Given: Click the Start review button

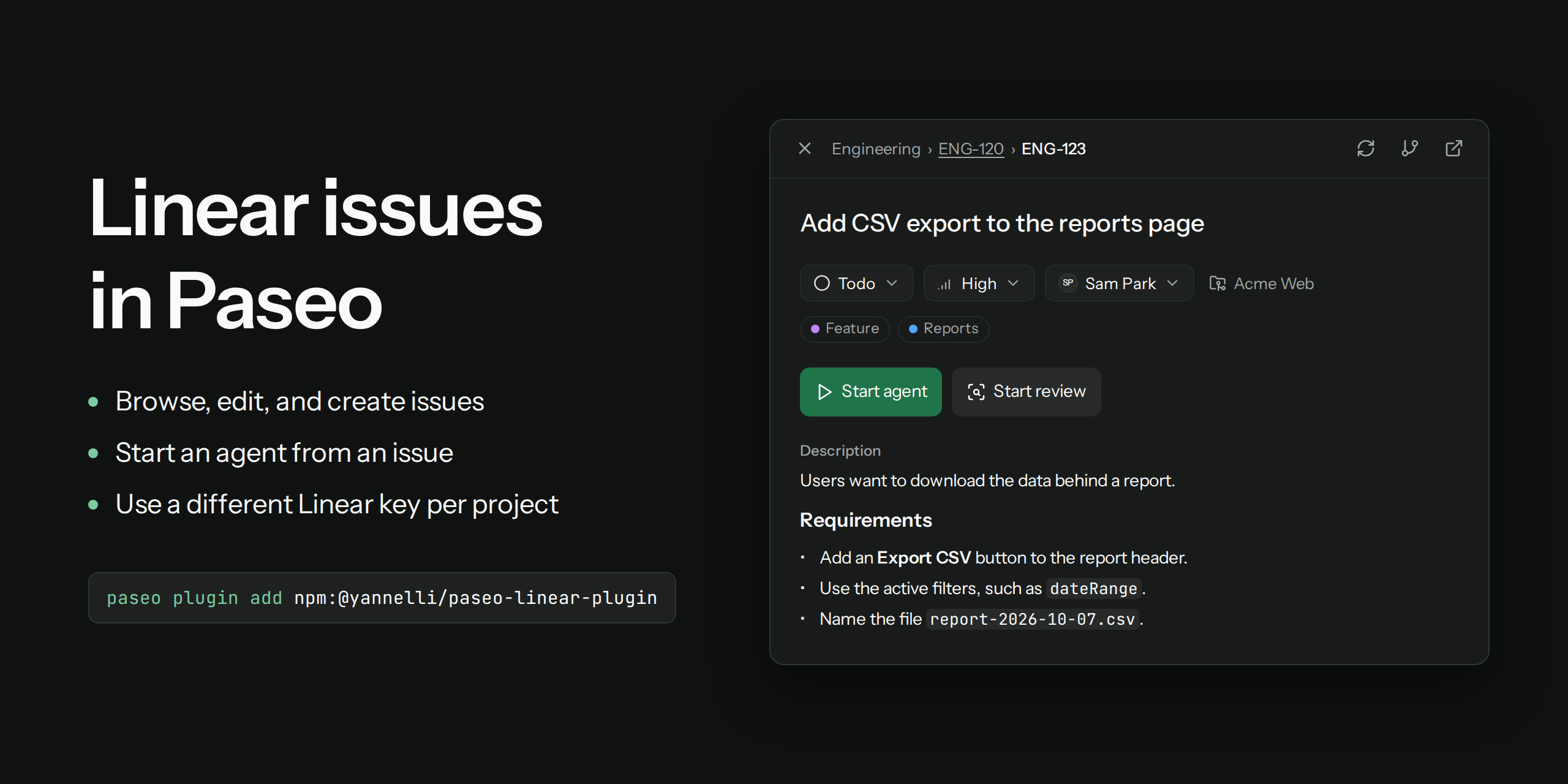Looking at the screenshot, I should (1026, 392).
